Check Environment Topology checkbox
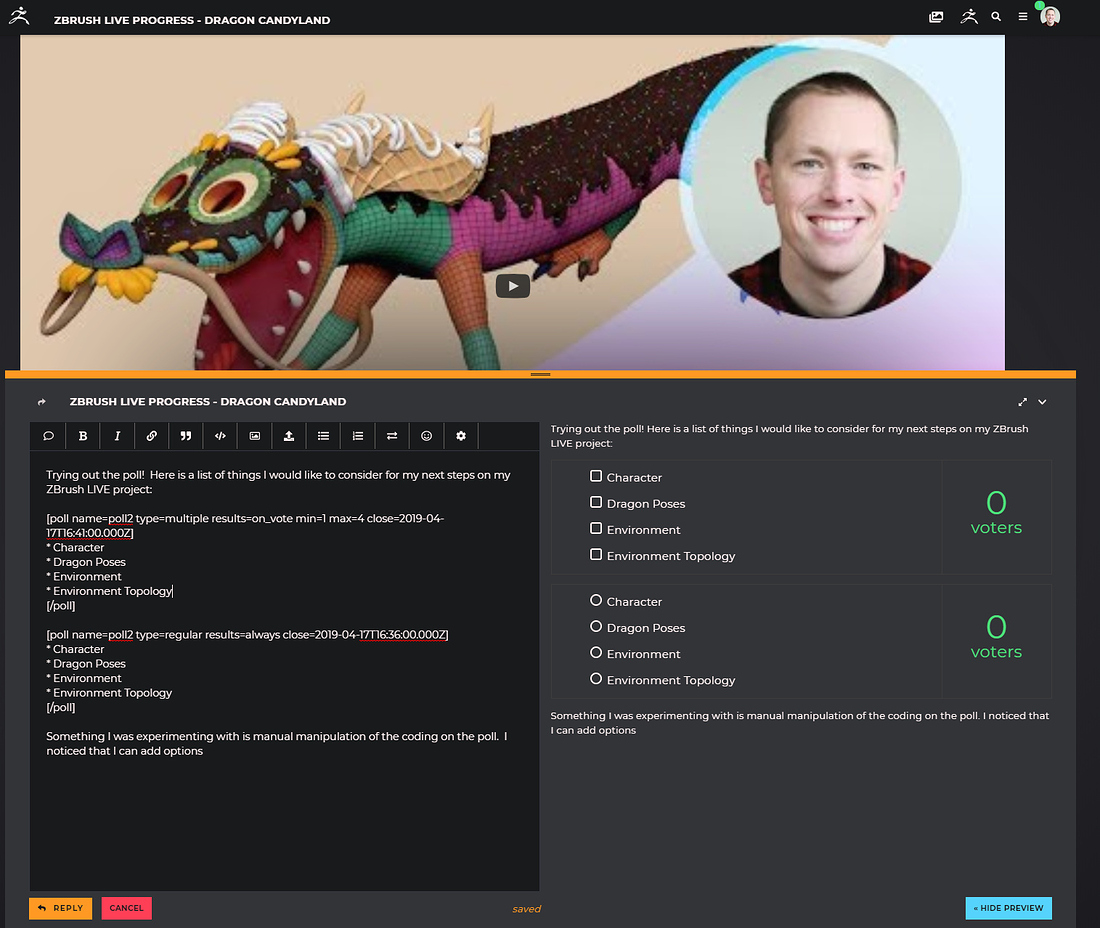This screenshot has width=1100, height=928. tap(596, 554)
